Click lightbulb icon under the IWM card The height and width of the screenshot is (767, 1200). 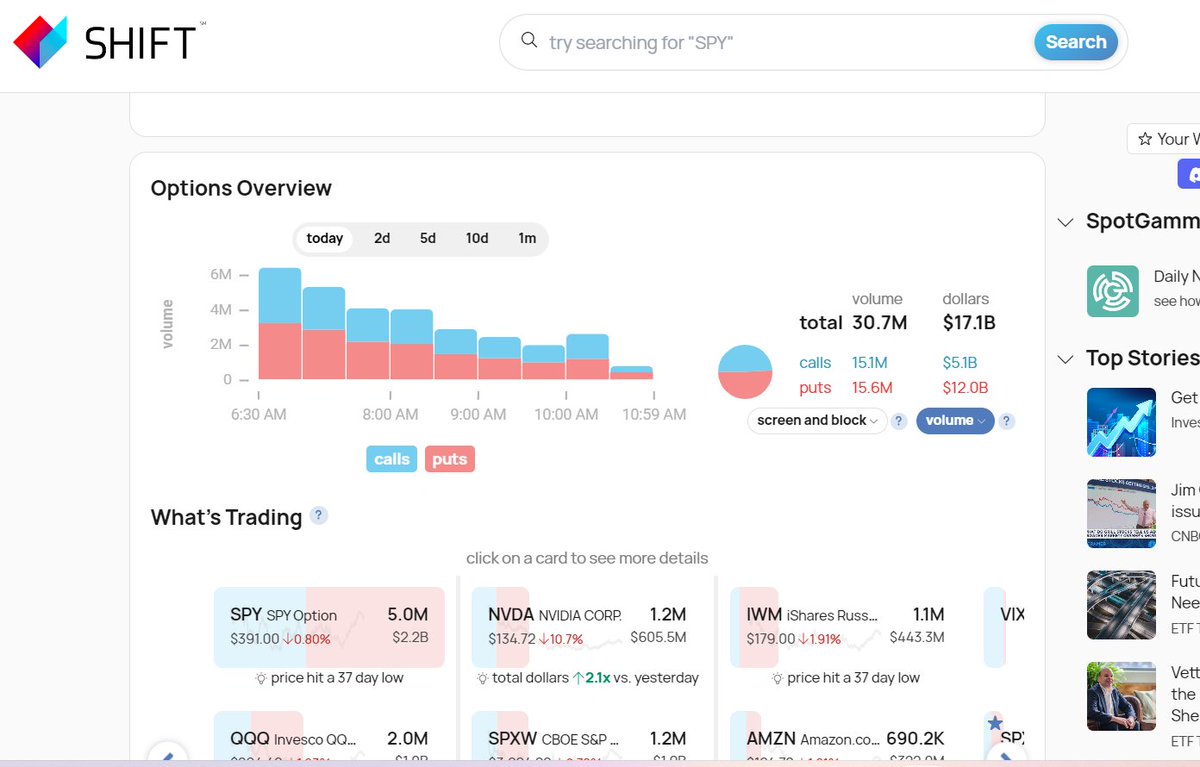(x=778, y=678)
